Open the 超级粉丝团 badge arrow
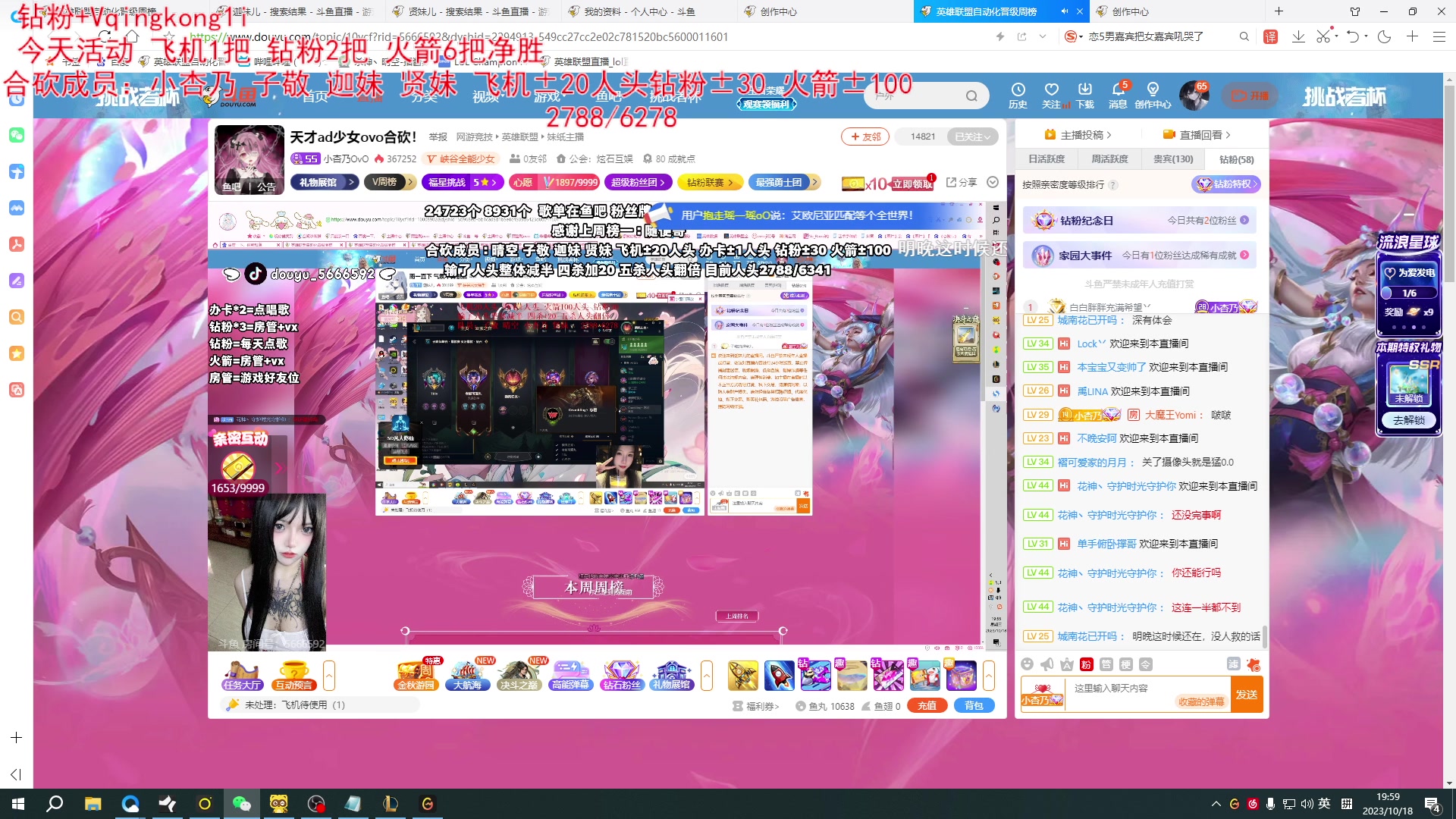Screen dimensions: 1456x819 point(662,182)
